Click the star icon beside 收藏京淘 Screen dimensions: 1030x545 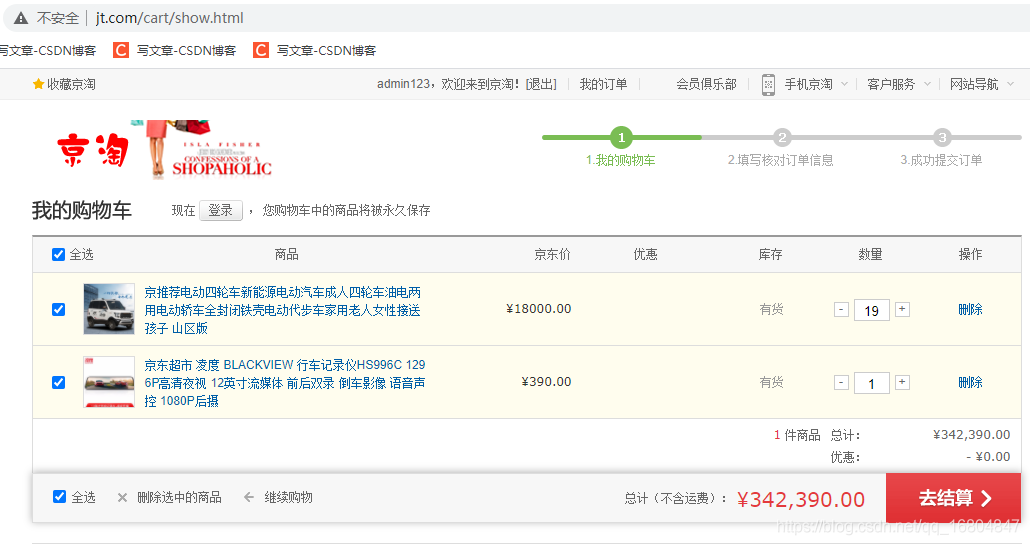(x=38, y=84)
